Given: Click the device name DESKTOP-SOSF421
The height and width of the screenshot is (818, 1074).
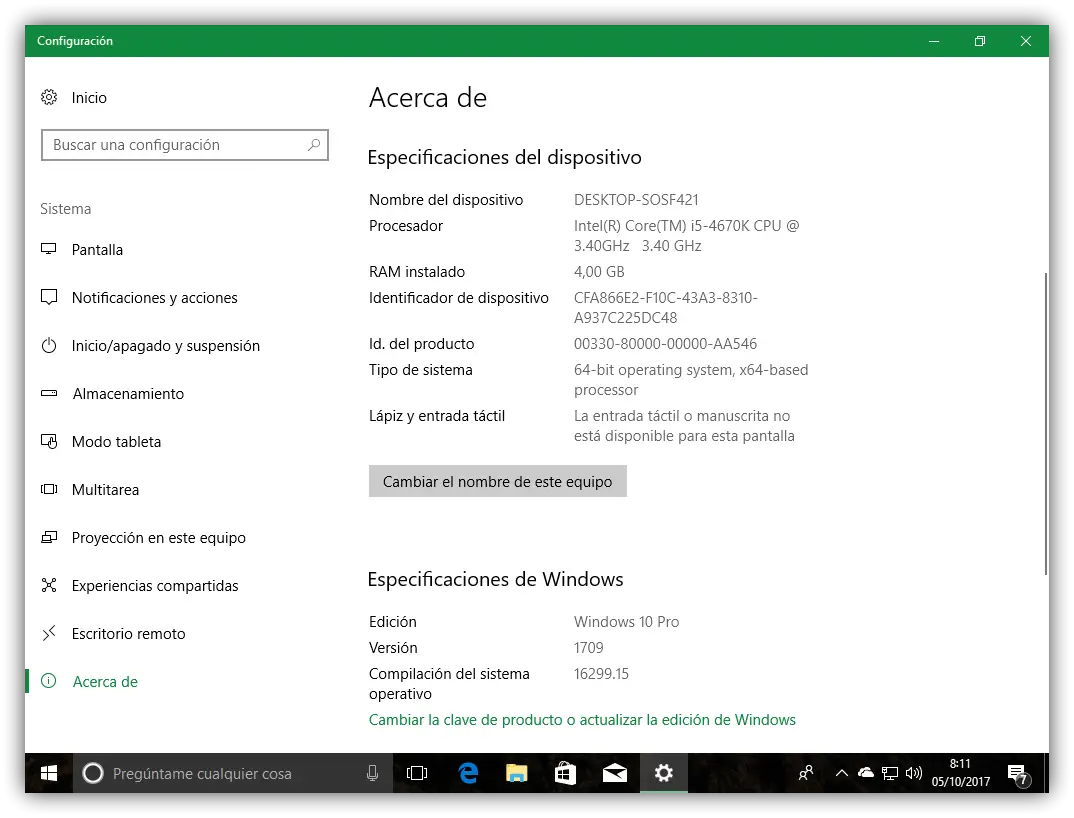Looking at the screenshot, I should 636,199.
